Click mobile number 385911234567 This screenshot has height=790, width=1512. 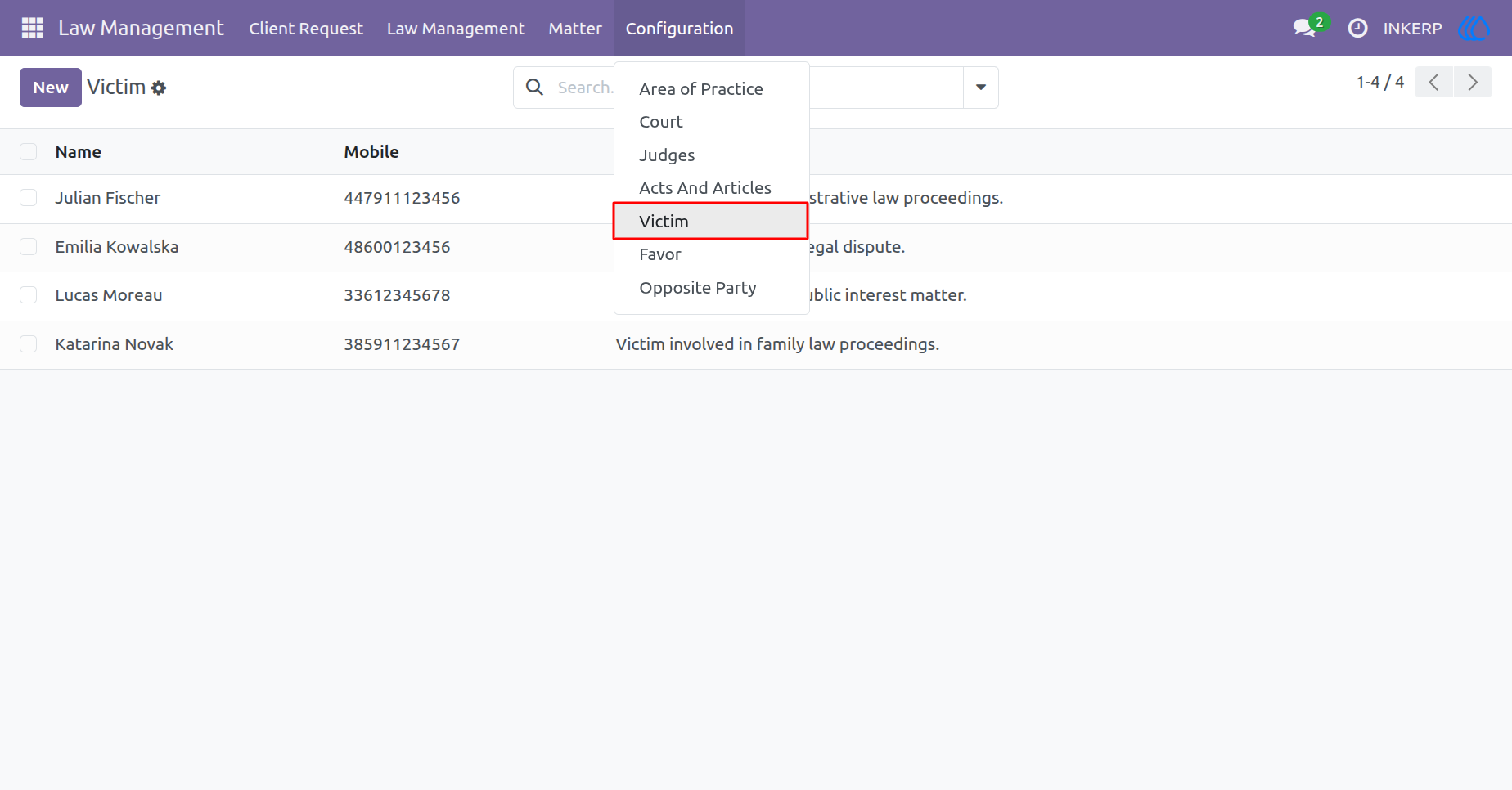[402, 344]
